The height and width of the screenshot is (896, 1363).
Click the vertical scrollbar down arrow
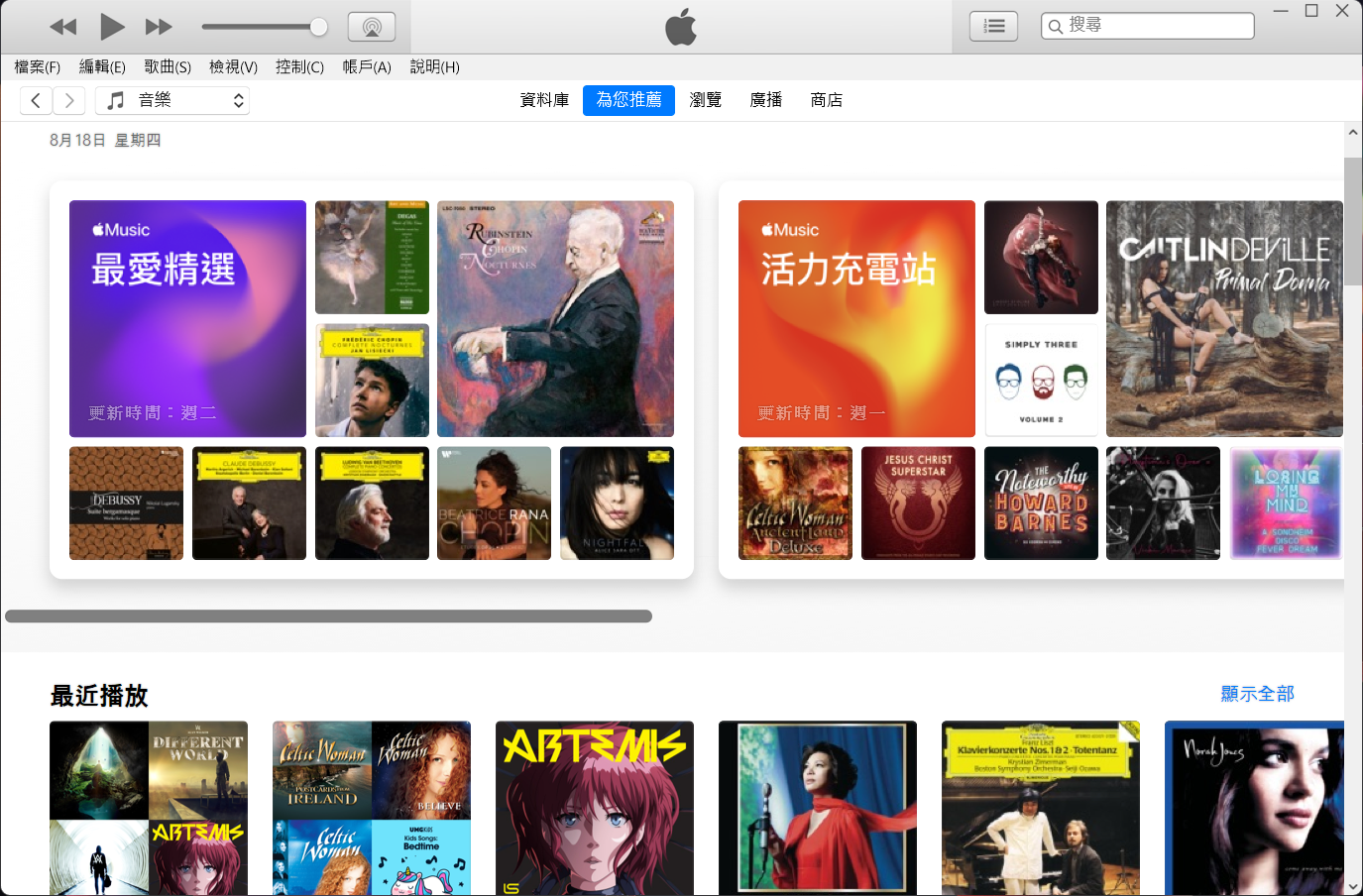(x=1353, y=886)
